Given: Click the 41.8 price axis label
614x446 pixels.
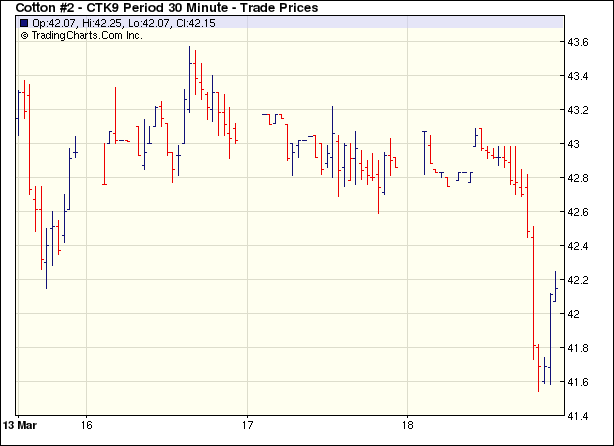Looking at the screenshot, I should [578, 348].
